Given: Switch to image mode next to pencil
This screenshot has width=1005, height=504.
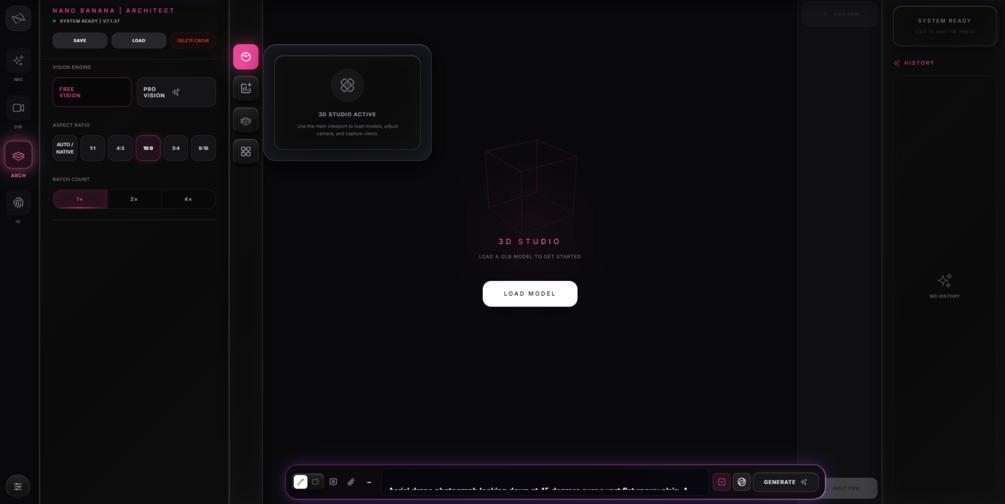Looking at the screenshot, I should point(315,482).
